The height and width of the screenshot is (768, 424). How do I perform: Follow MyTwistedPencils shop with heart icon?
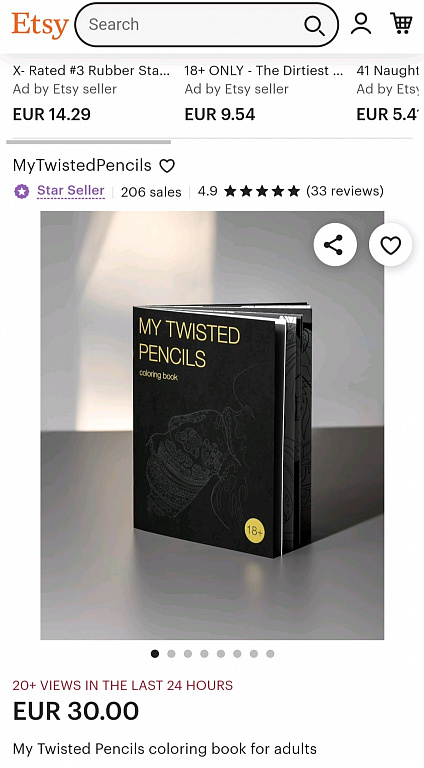[167, 166]
